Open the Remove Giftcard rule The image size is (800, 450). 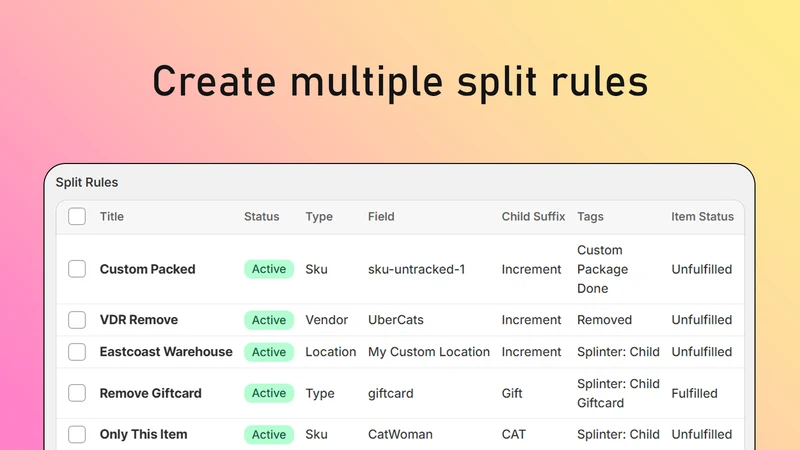pos(151,393)
